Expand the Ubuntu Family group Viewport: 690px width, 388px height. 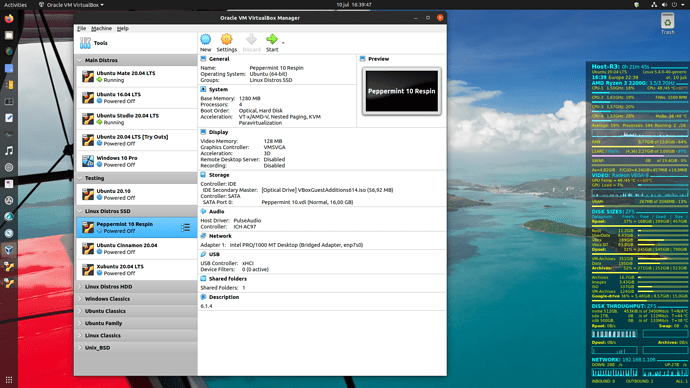(80, 323)
